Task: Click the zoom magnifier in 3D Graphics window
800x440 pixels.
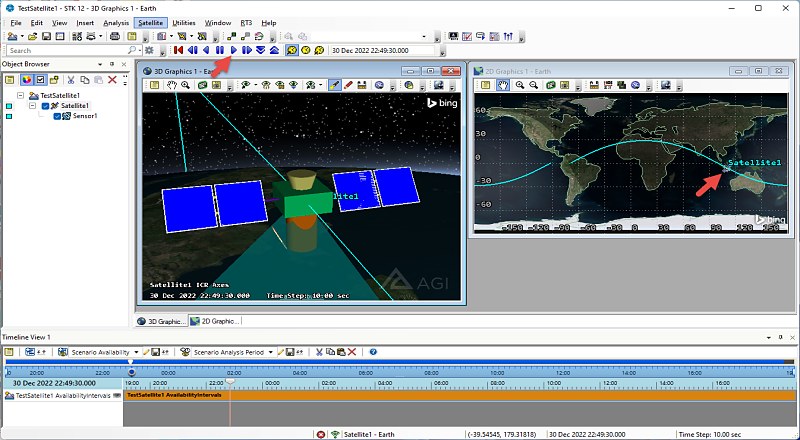Action: 185,85
